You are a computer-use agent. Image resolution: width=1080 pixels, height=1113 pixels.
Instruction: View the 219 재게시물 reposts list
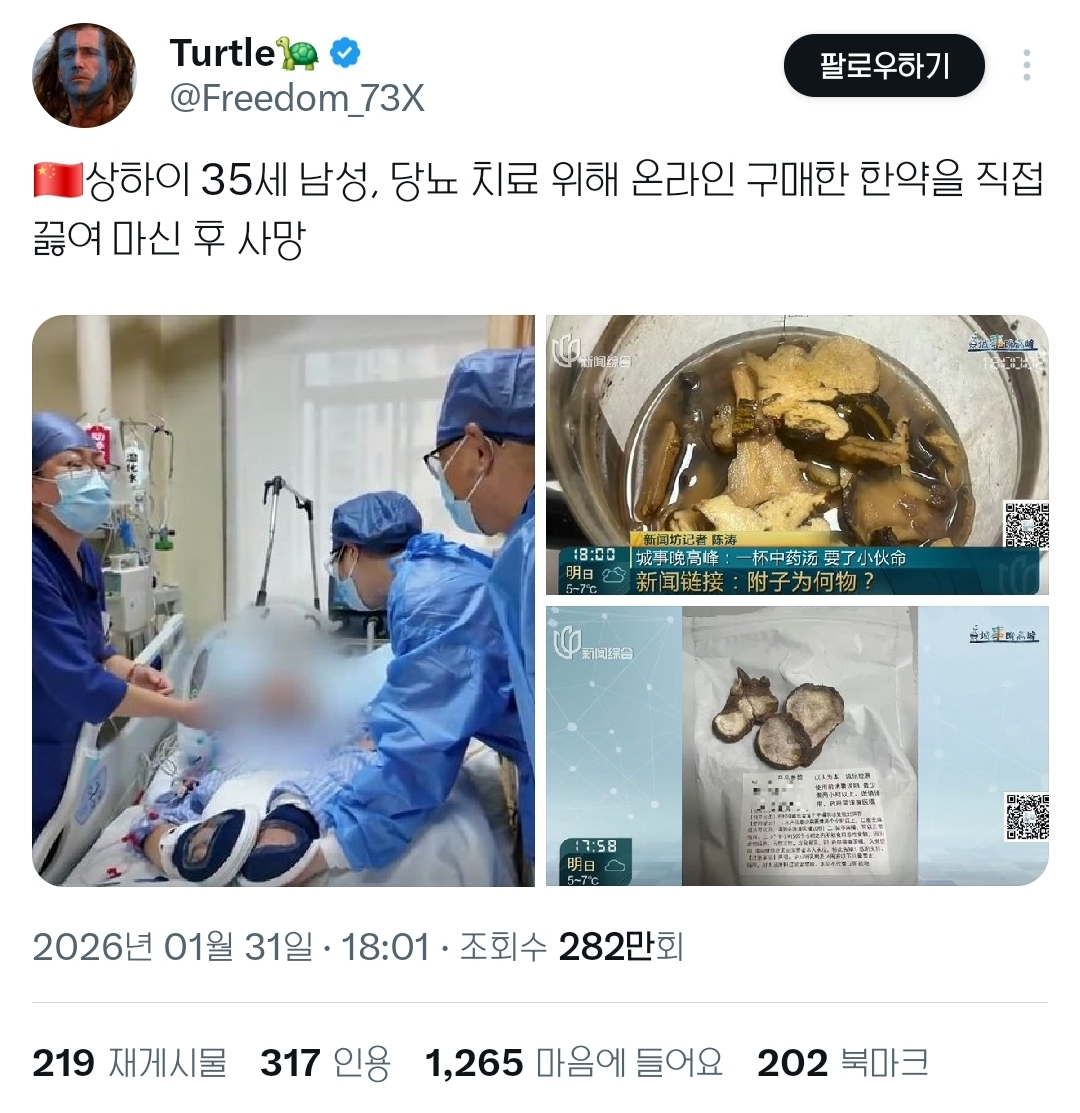tap(129, 1063)
